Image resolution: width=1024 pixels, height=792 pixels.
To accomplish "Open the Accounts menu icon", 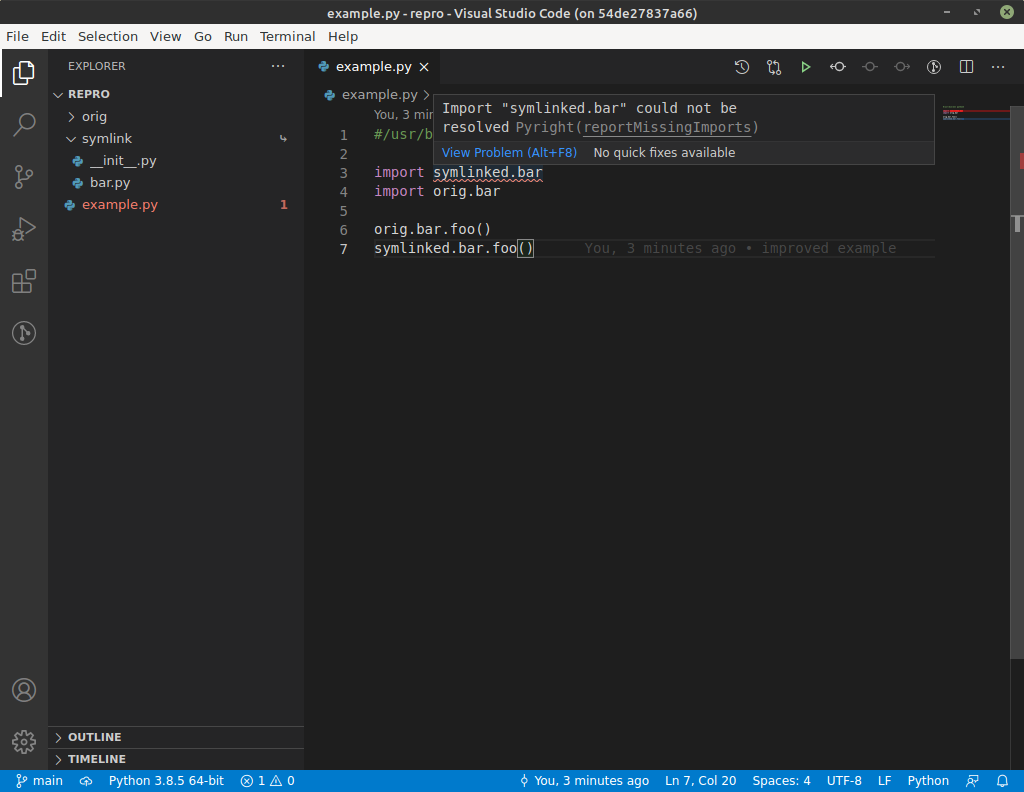I will tap(24, 690).
